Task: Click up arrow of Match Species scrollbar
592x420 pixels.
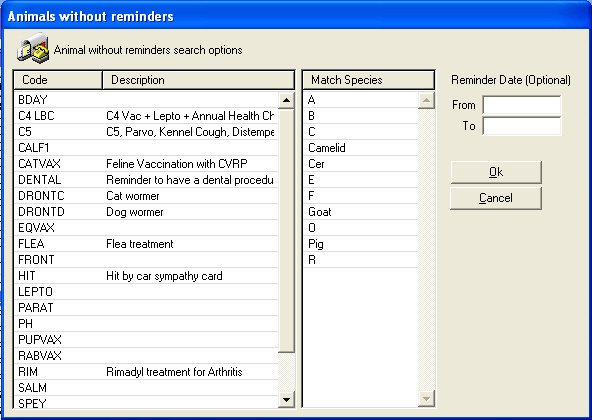Action: pyautogui.click(x=426, y=100)
